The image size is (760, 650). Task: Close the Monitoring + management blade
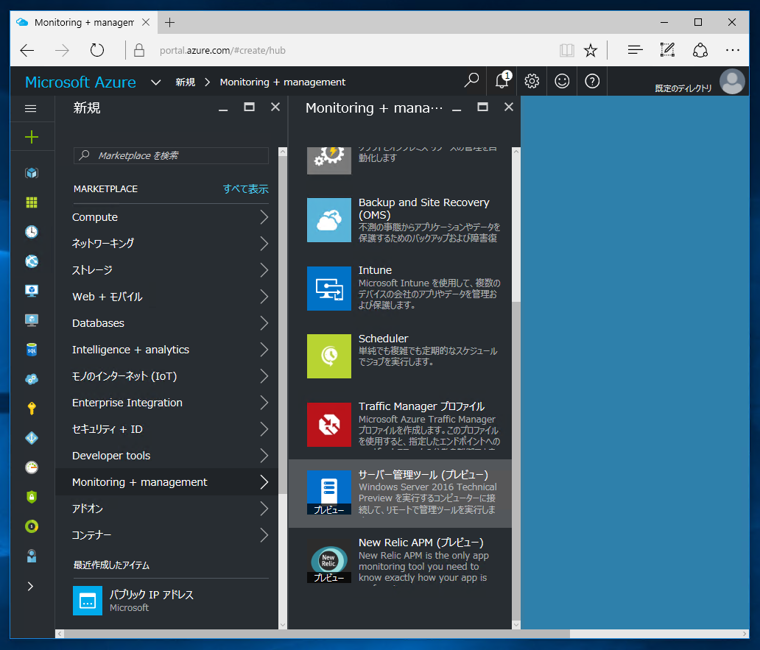(x=508, y=107)
